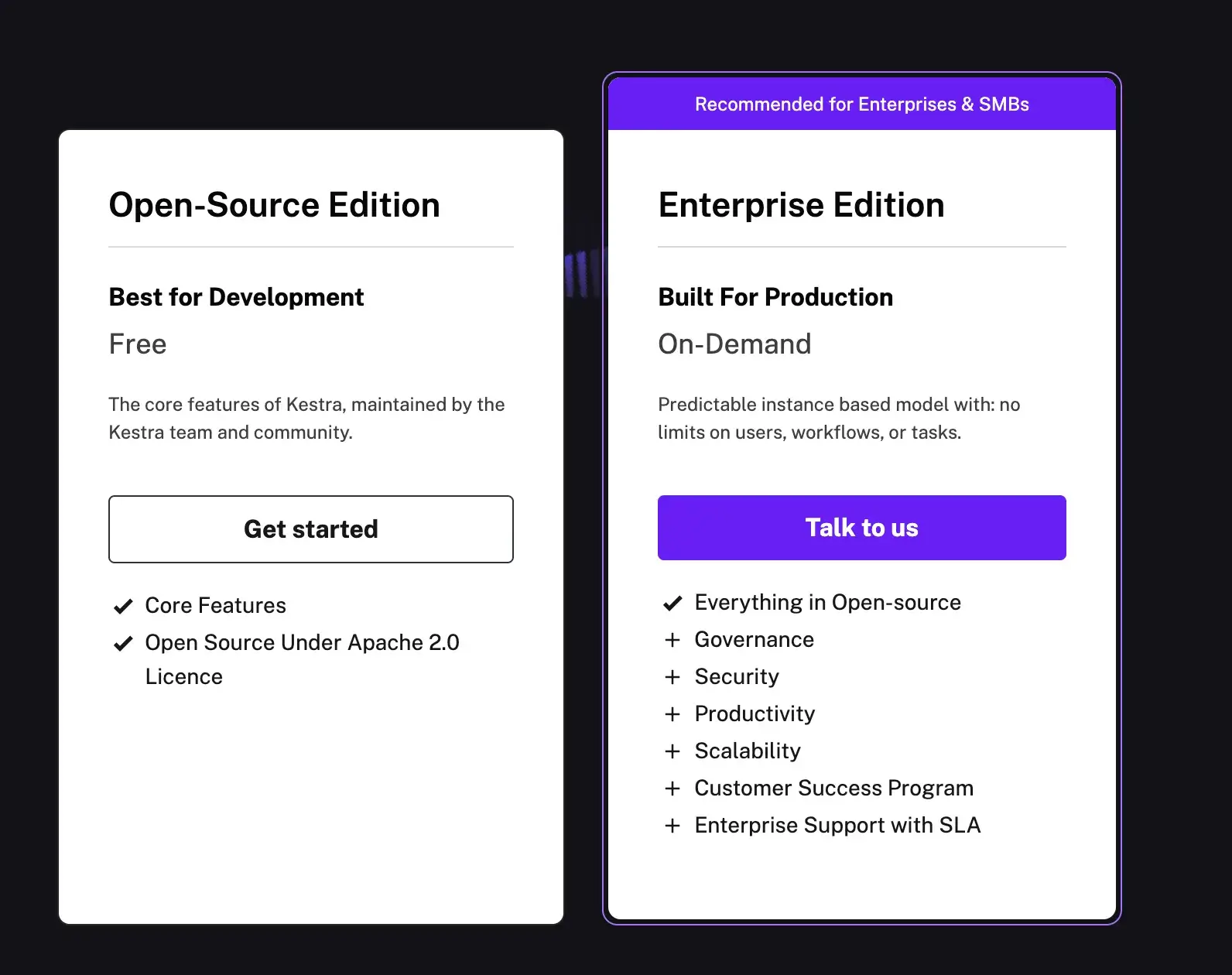The height and width of the screenshot is (975, 1232).
Task: Click checkmark next to Everything in Open-source
Action: tap(672, 603)
